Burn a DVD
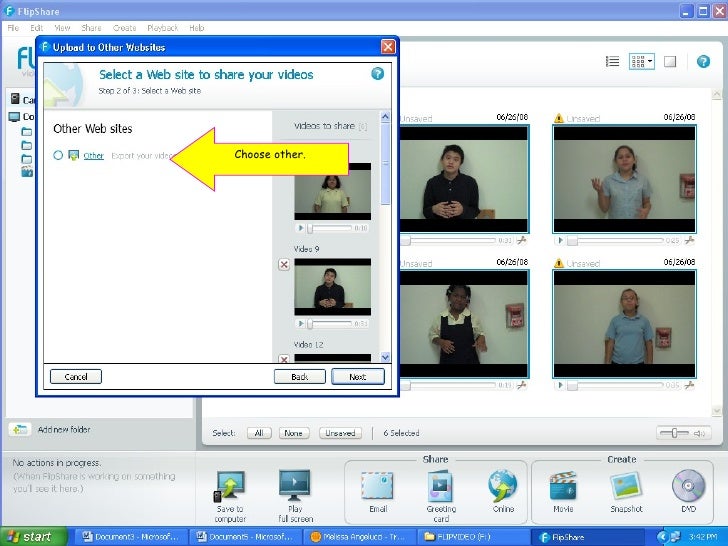728x546 pixels. [x=689, y=491]
